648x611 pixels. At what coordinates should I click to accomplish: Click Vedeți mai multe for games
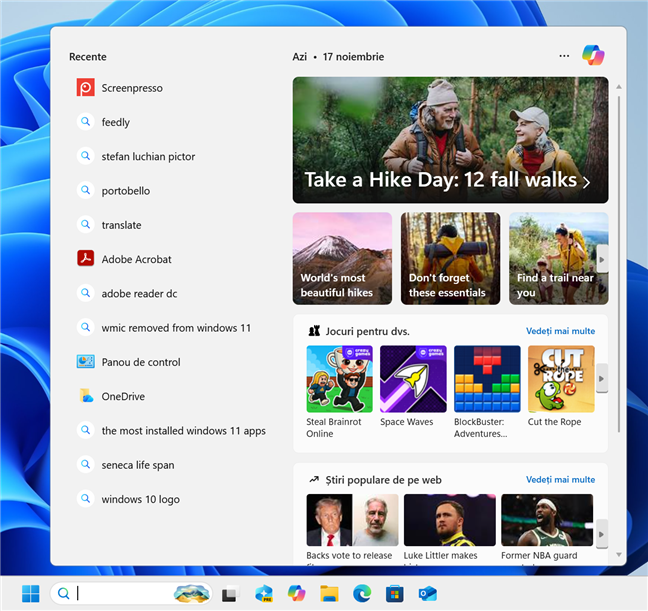[560, 331]
